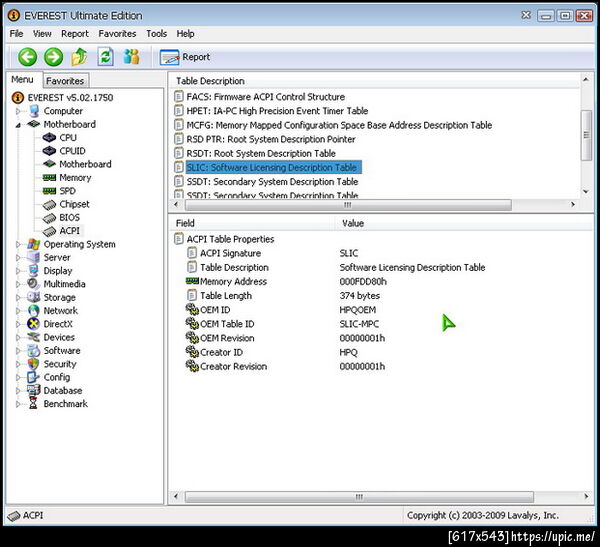Click the details pane horizontal scrollbar thumb
Image resolution: width=600 pixels, height=547 pixels.
pyautogui.click(x=359, y=497)
